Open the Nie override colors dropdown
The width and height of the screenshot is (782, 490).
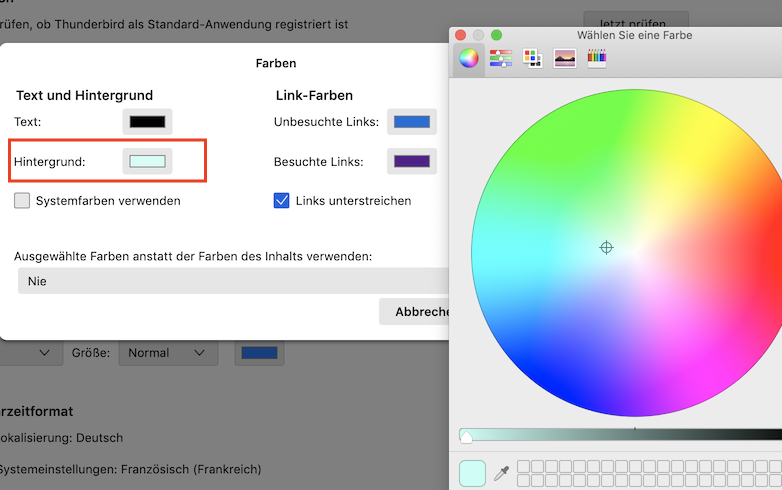click(x=232, y=281)
